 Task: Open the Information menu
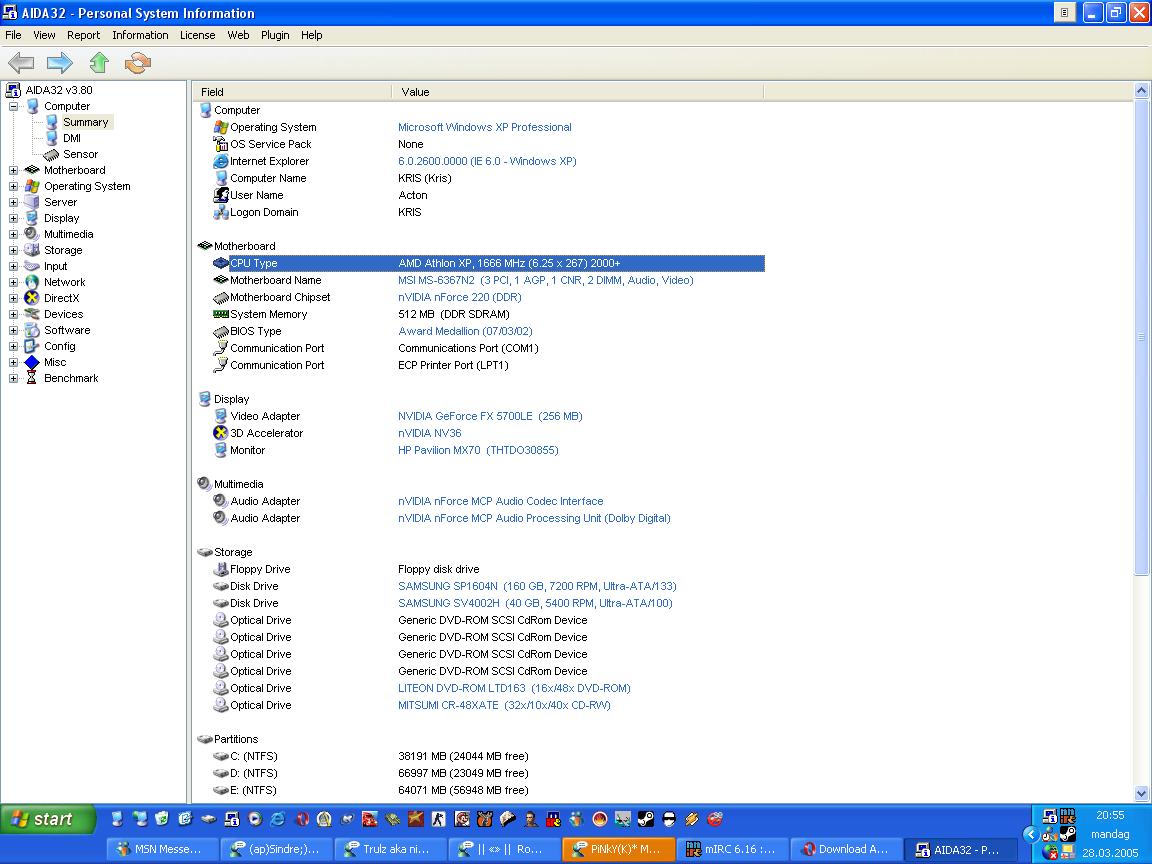coord(140,35)
